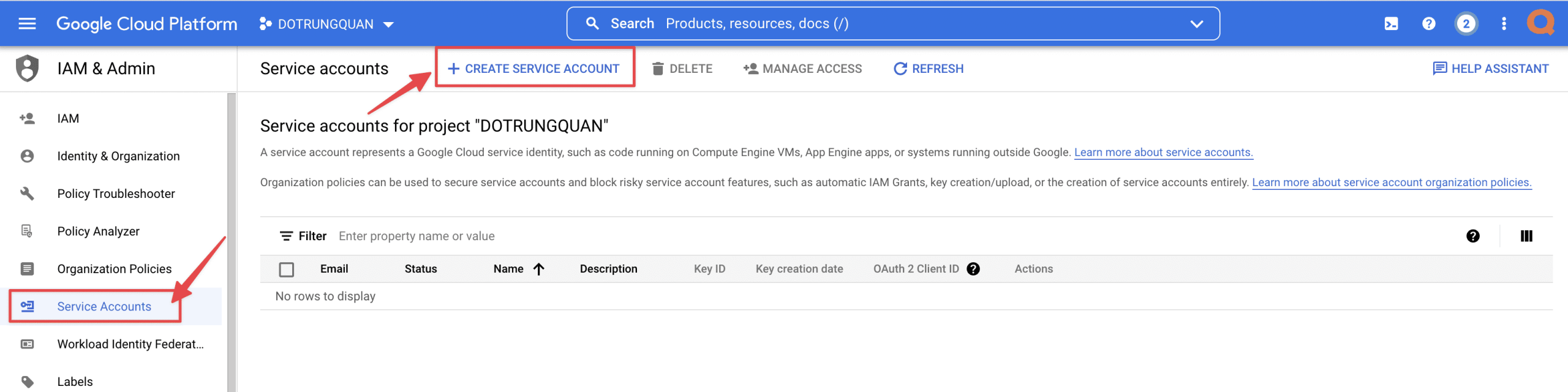The image size is (1568, 392).
Task: Activate Cloud Shell terminal icon
Action: [x=1391, y=24]
